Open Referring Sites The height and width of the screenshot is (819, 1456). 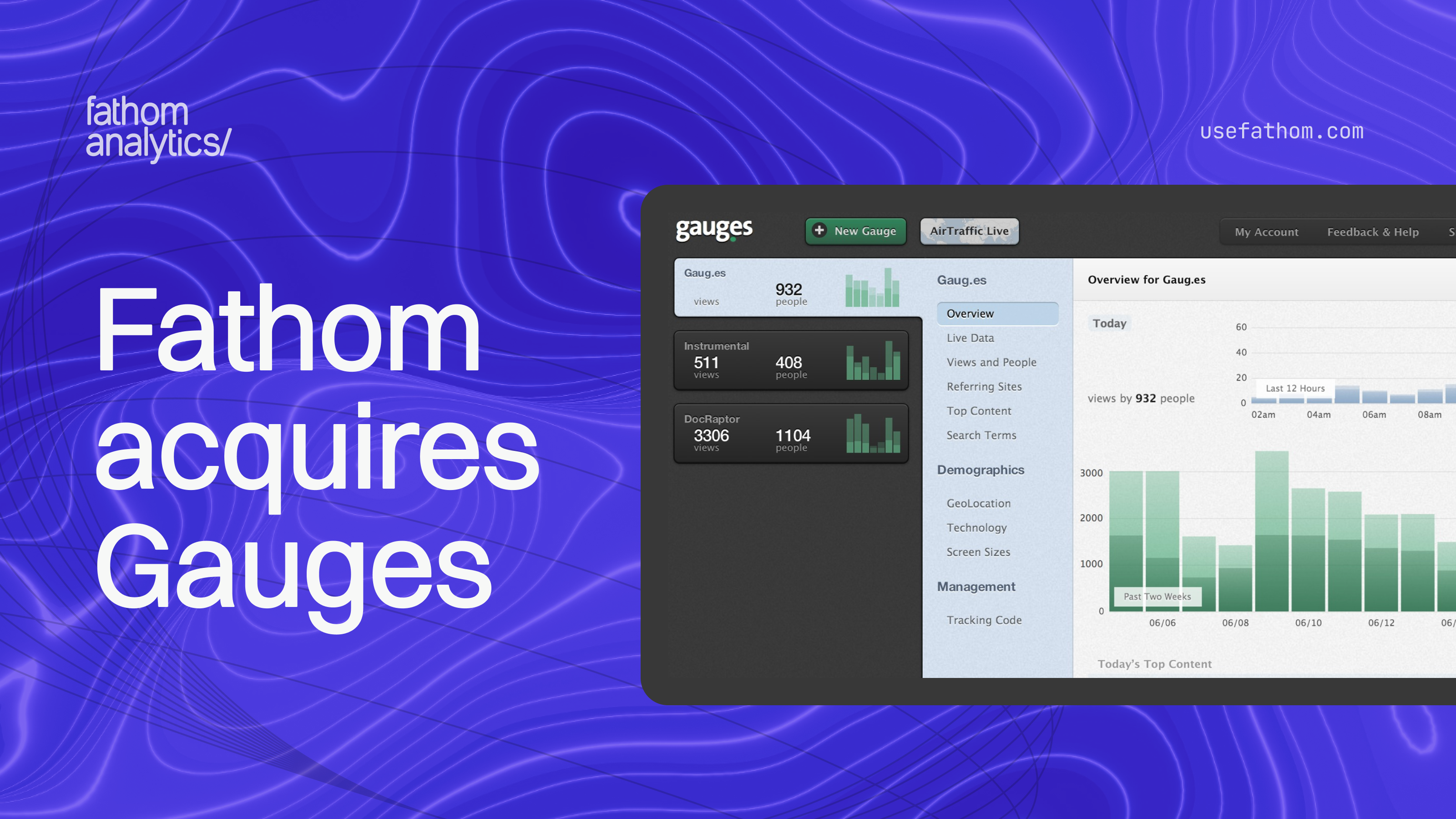click(984, 387)
